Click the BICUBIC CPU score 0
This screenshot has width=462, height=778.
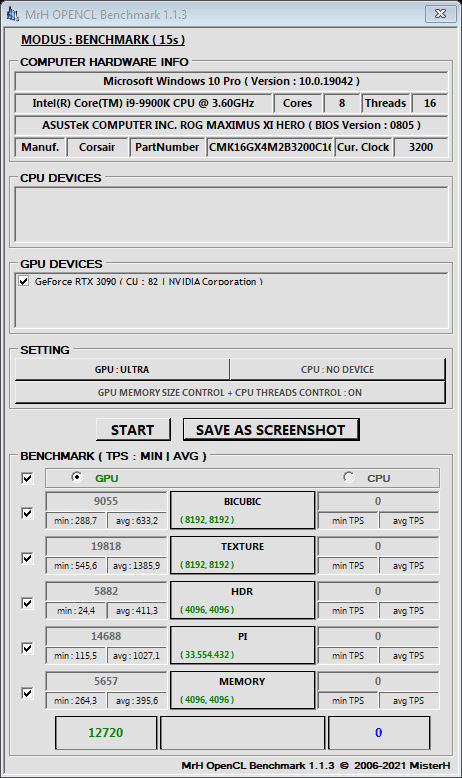coord(378,501)
